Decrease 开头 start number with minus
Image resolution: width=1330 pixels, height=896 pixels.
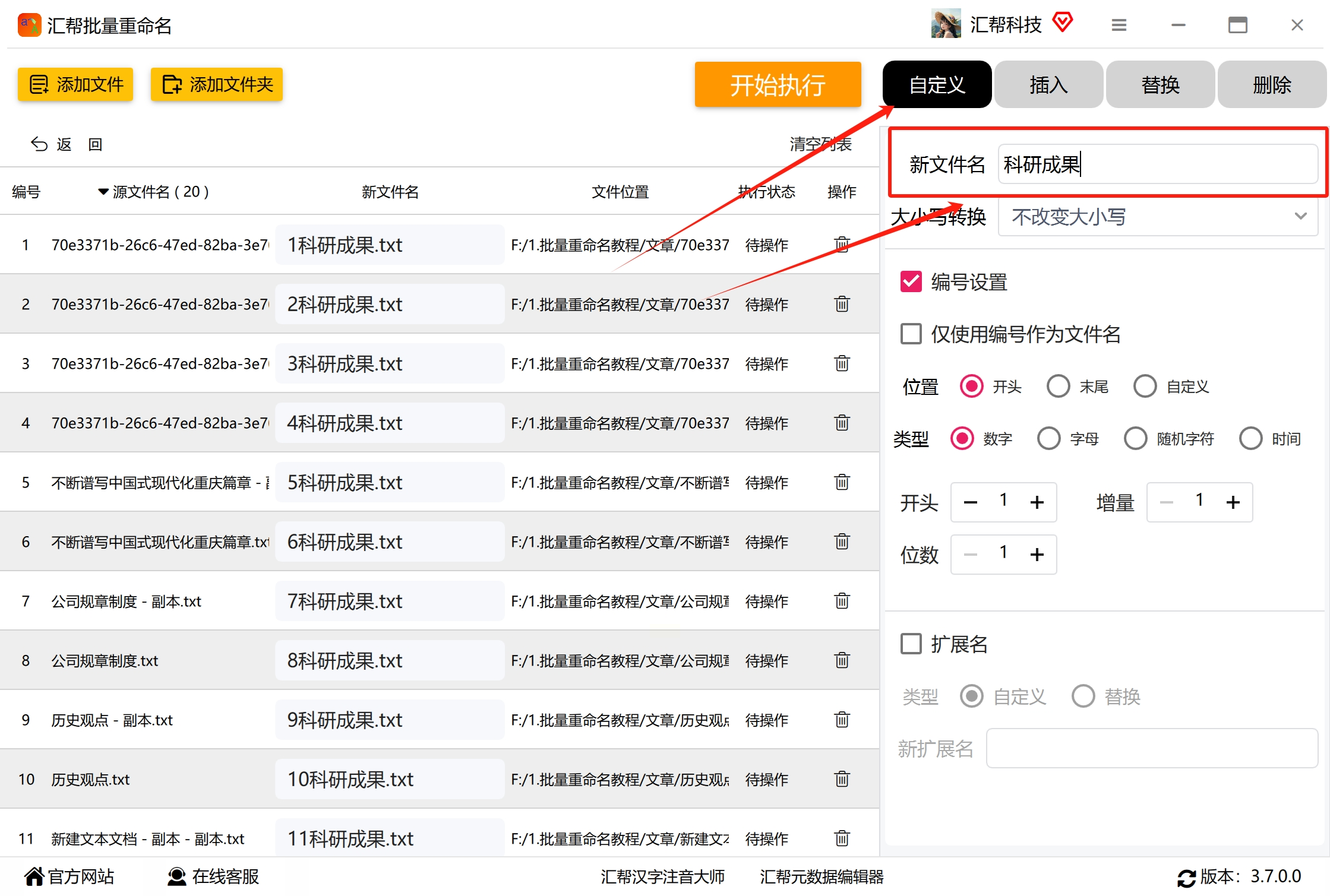pyautogui.click(x=971, y=502)
